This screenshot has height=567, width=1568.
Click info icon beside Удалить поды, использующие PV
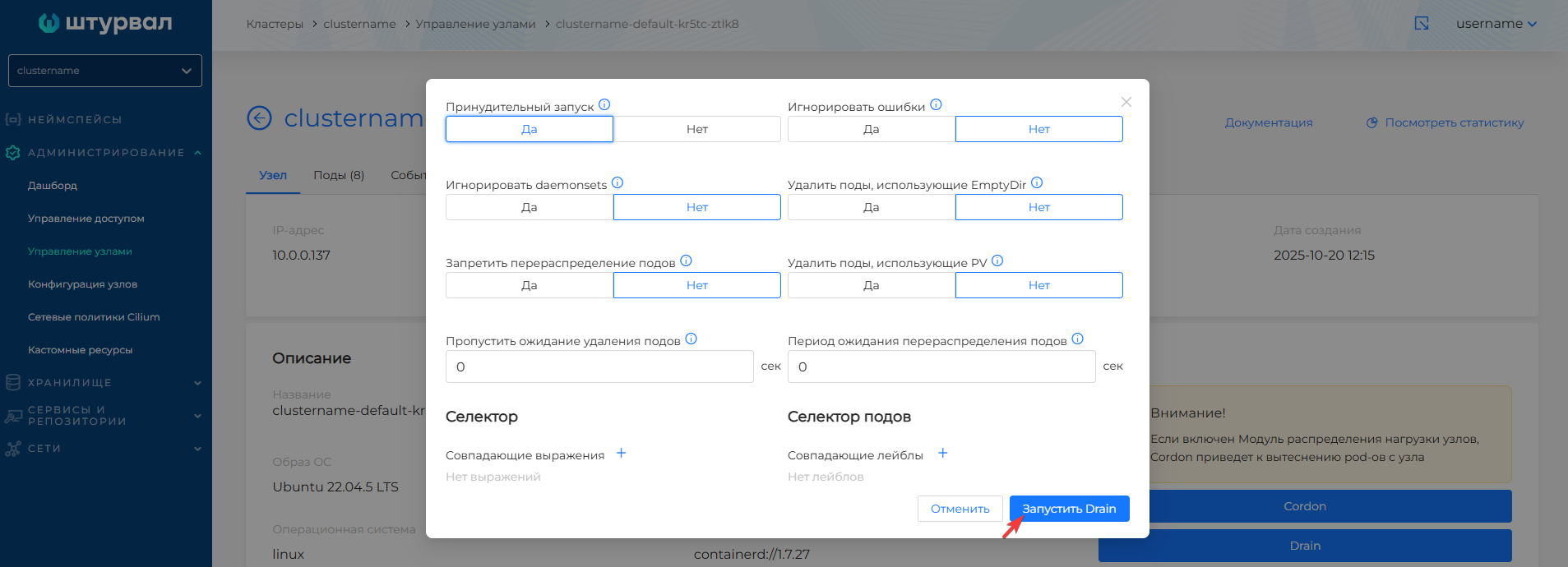[x=997, y=260]
